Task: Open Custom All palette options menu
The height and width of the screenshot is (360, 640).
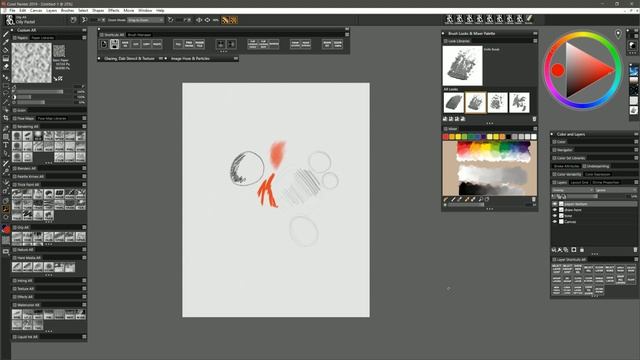Action: [x=84, y=30]
